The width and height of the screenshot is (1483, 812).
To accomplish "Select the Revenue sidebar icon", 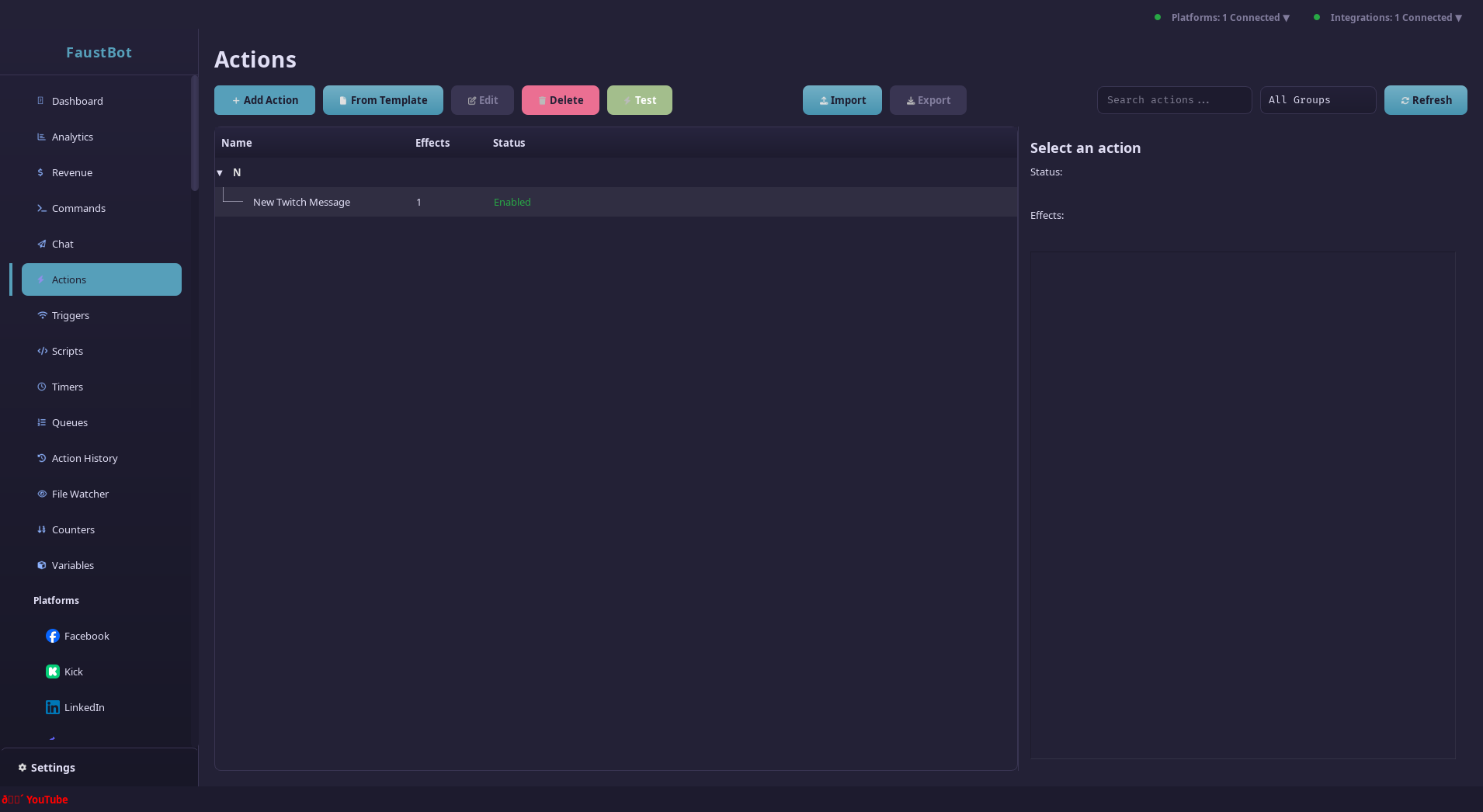I will 71,172.
